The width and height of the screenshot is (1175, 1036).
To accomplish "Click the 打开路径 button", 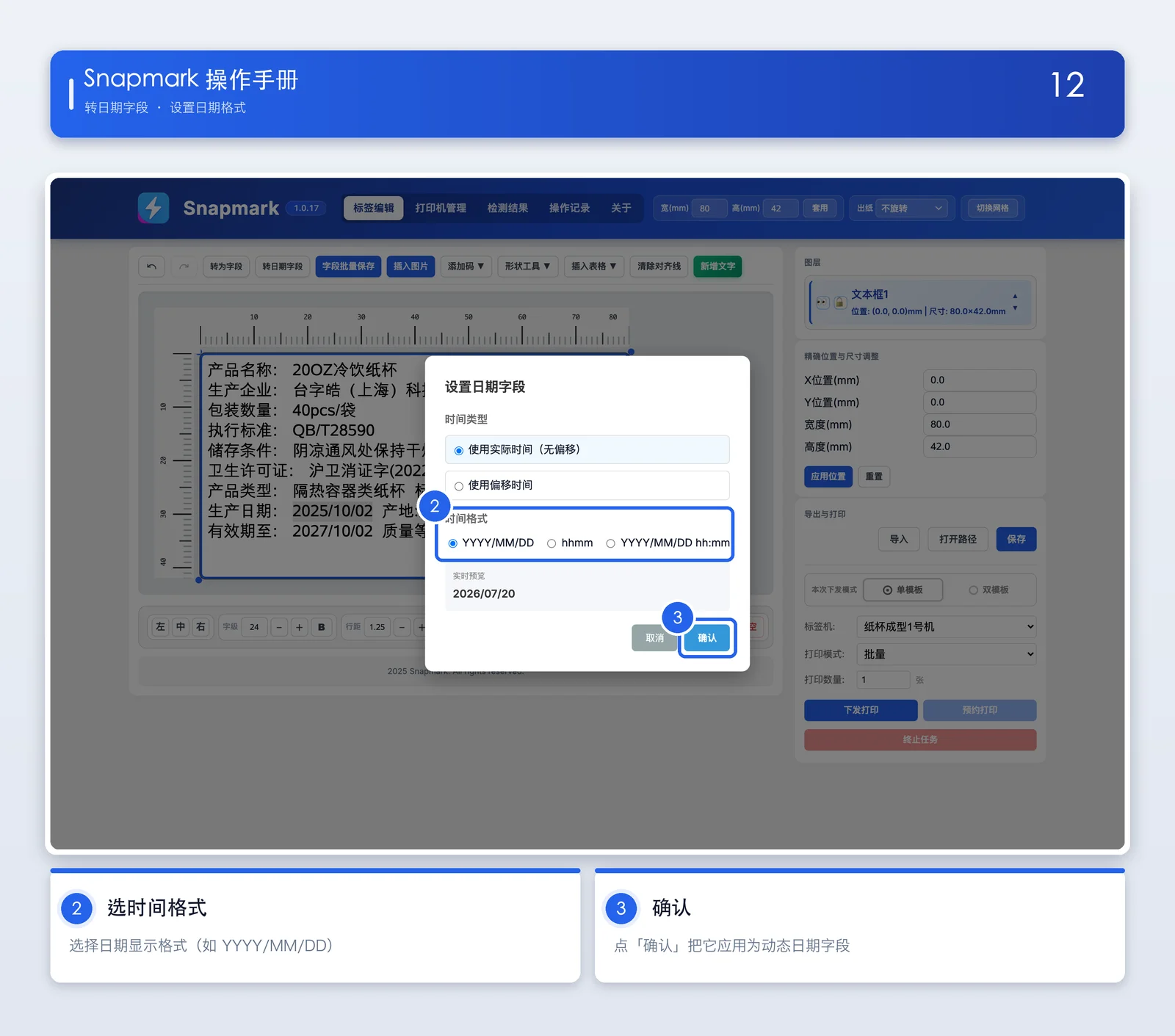I will pos(958,540).
